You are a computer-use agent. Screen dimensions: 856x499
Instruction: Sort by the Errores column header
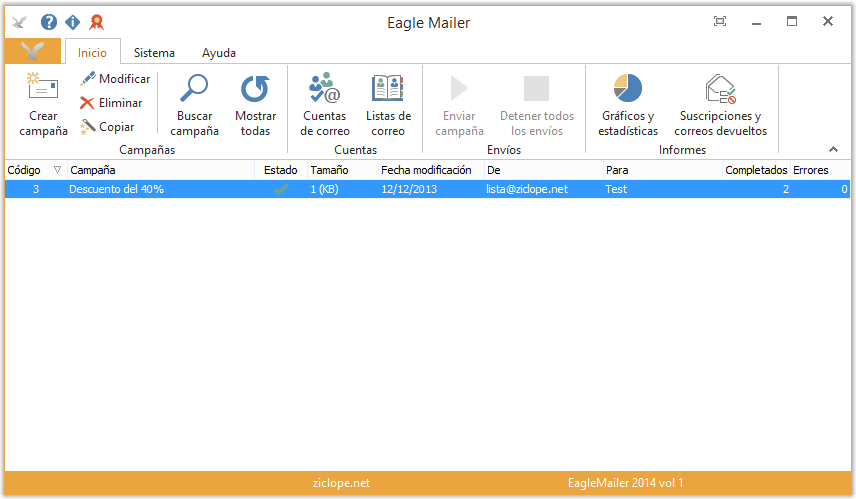821,170
